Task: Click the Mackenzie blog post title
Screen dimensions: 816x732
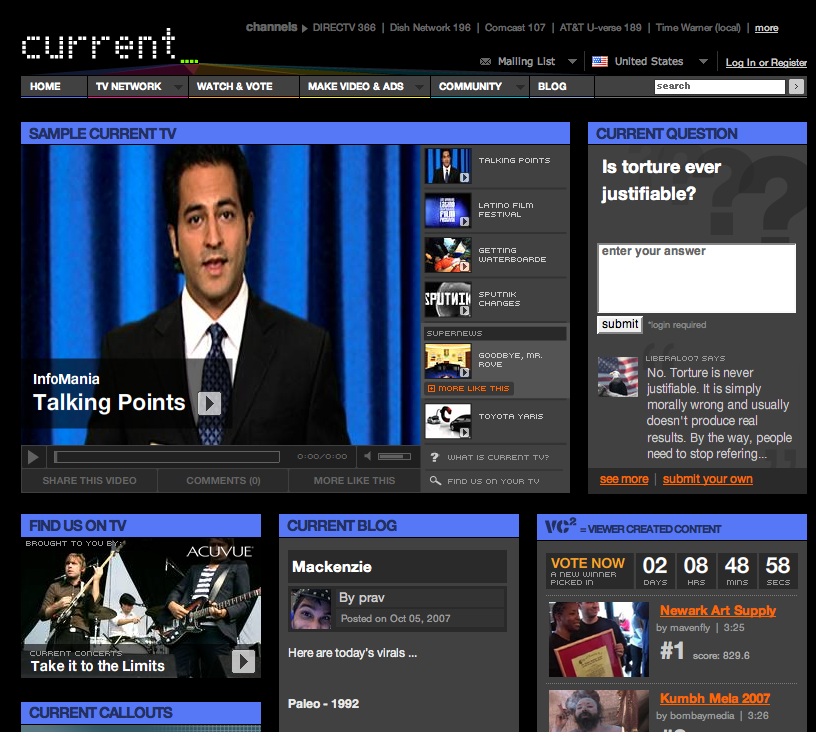Action: pos(332,567)
